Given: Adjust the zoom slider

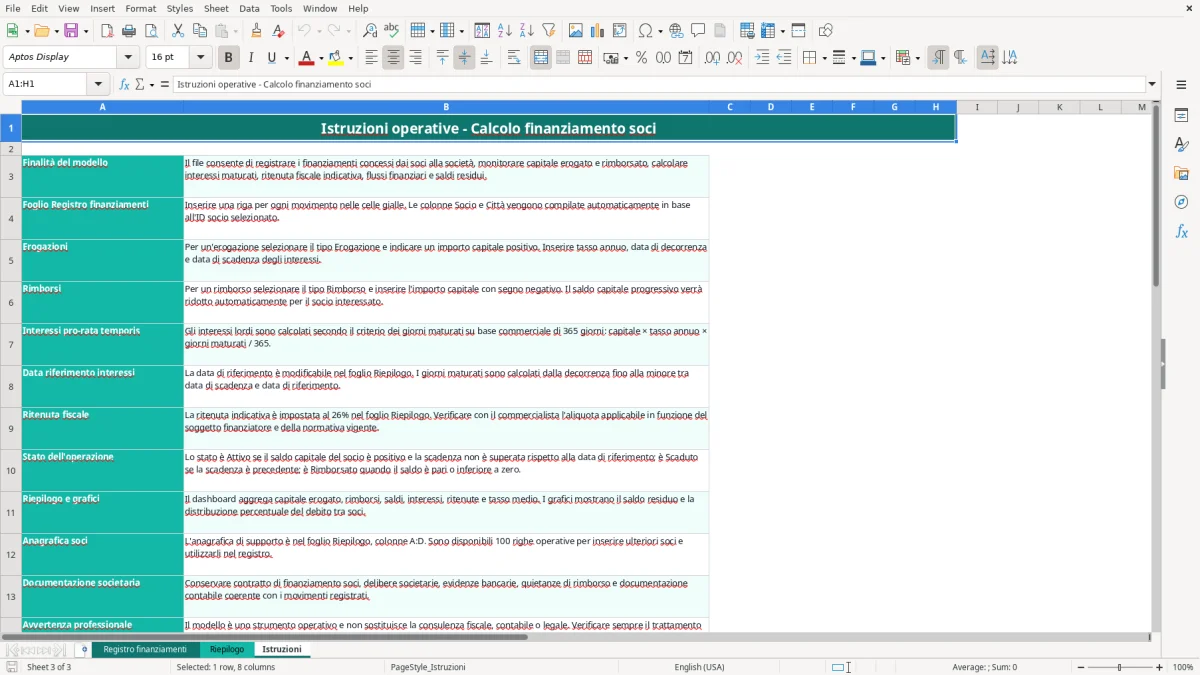Looking at the screenshot, I should (1119, 667).
